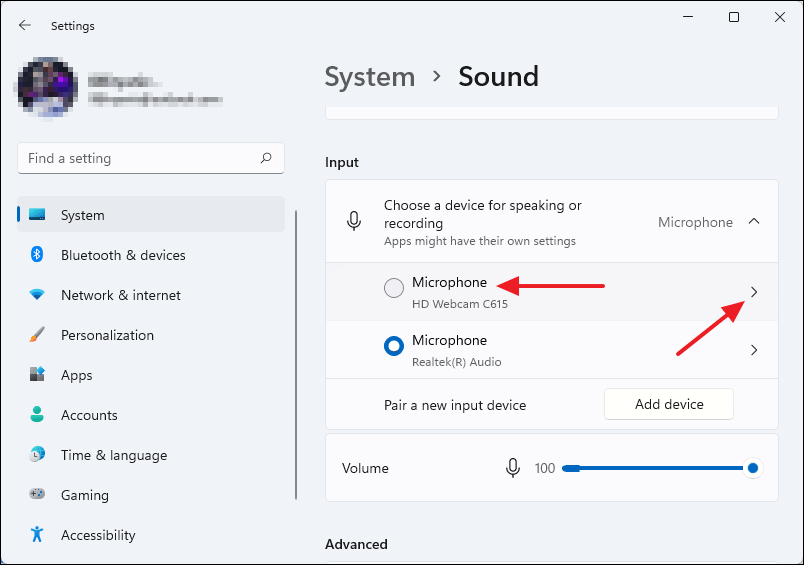Click the input volume slider handle
This screenshot has height=565, width=804.
tap(753, 468)
